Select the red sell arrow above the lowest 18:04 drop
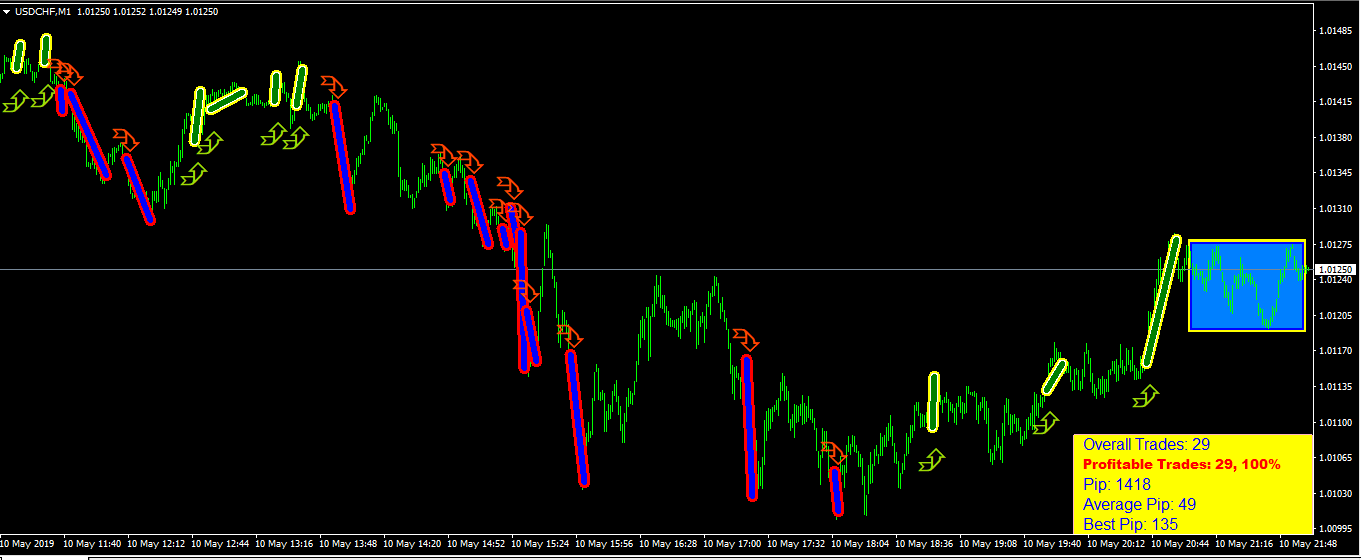 (834, 453)
